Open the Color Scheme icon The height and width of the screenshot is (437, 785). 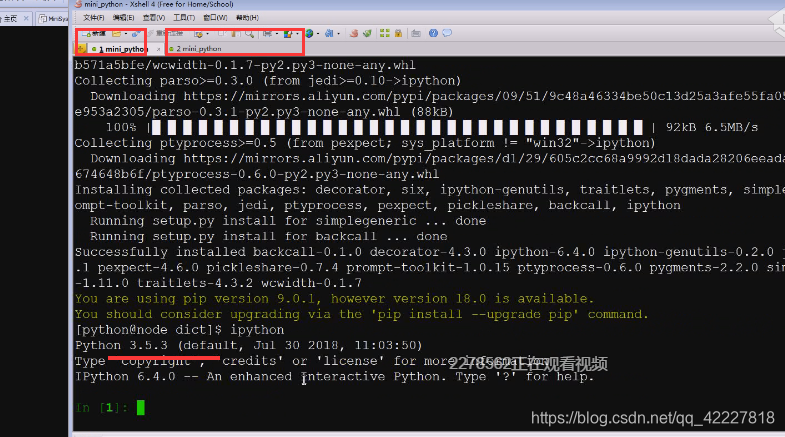coord(288,34)
